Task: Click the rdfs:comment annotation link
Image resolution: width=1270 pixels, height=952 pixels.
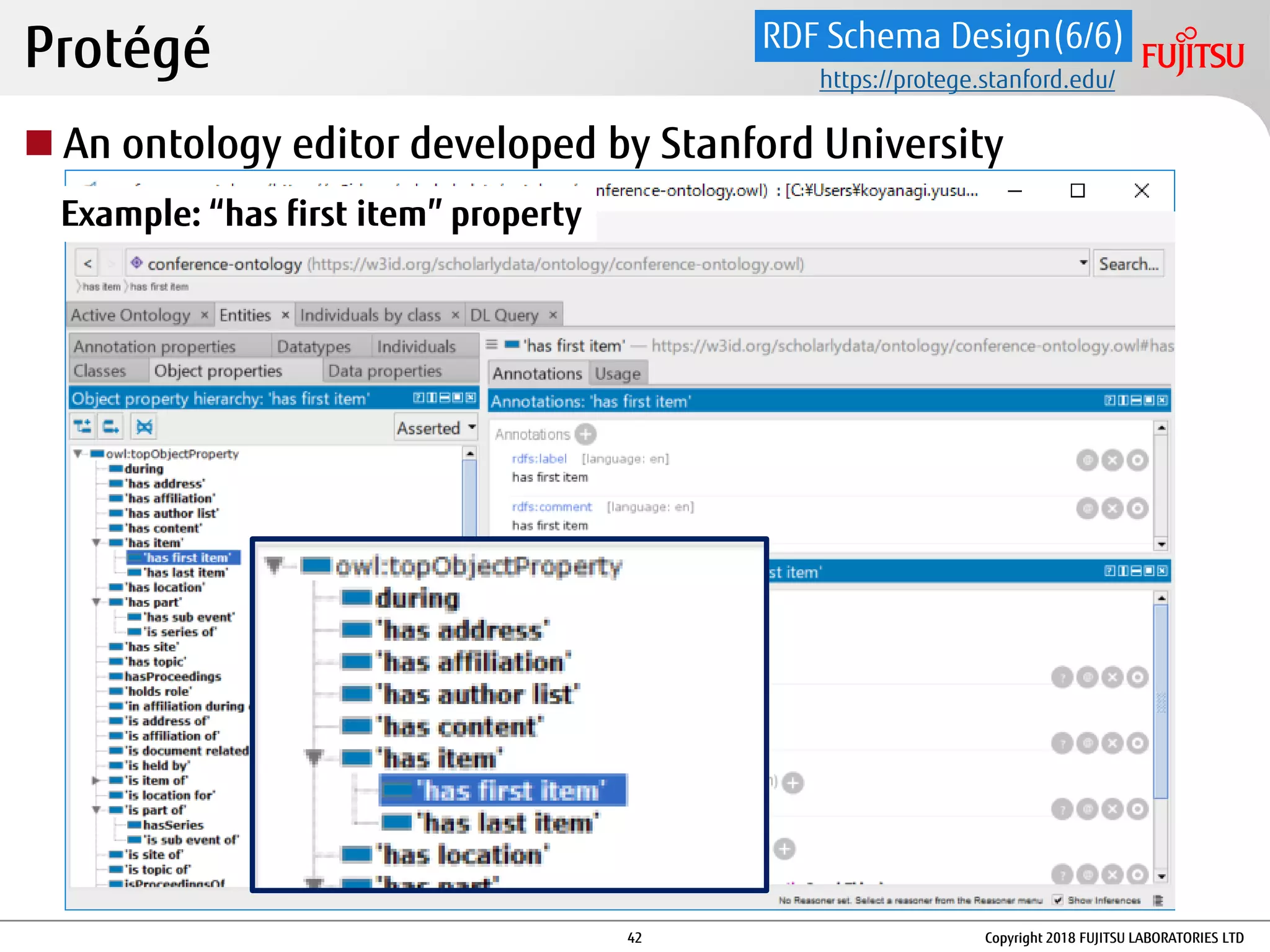Action: [x=552, y=507]
